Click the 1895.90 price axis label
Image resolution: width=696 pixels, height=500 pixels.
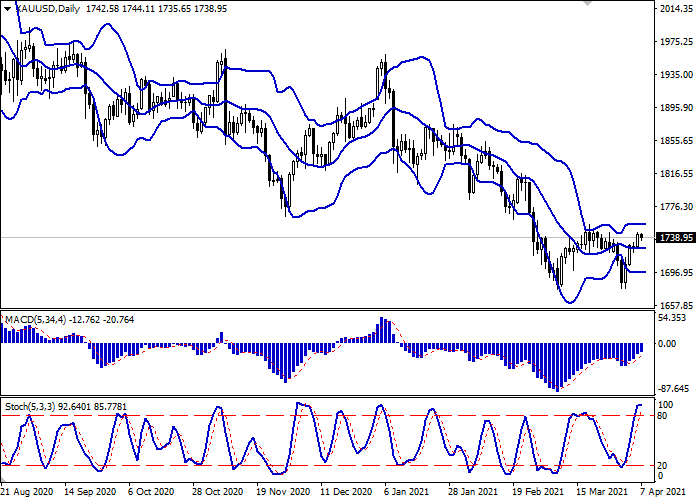(676, 107)
